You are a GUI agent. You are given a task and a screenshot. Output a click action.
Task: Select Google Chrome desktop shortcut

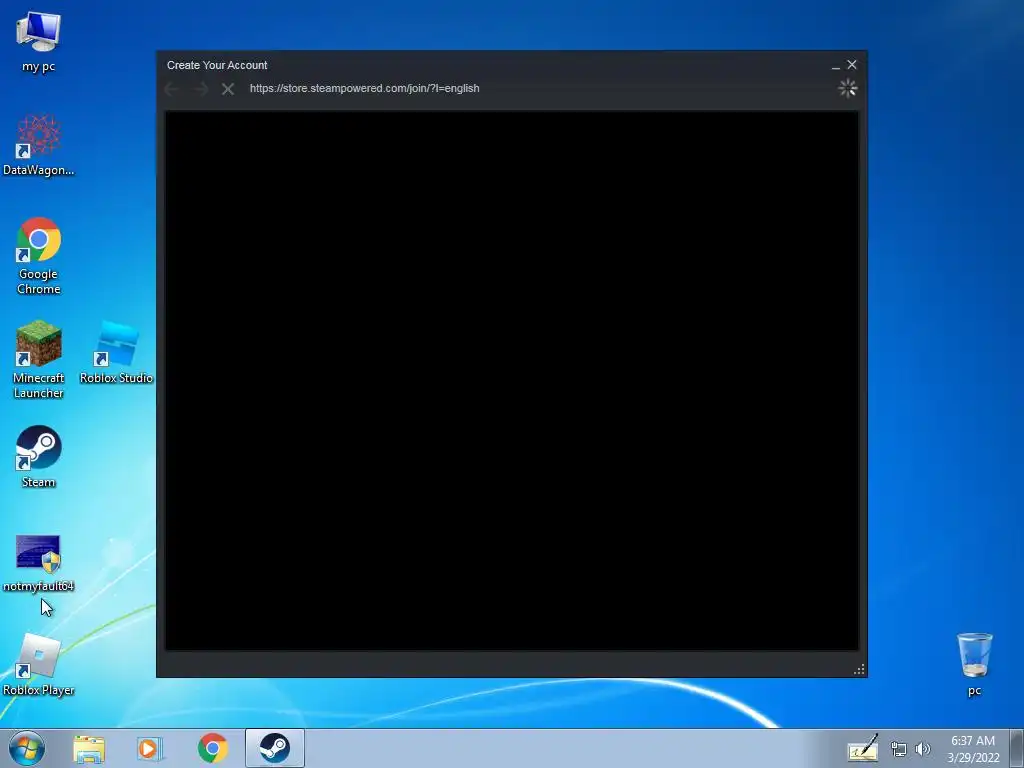click(x=38, y=255)
